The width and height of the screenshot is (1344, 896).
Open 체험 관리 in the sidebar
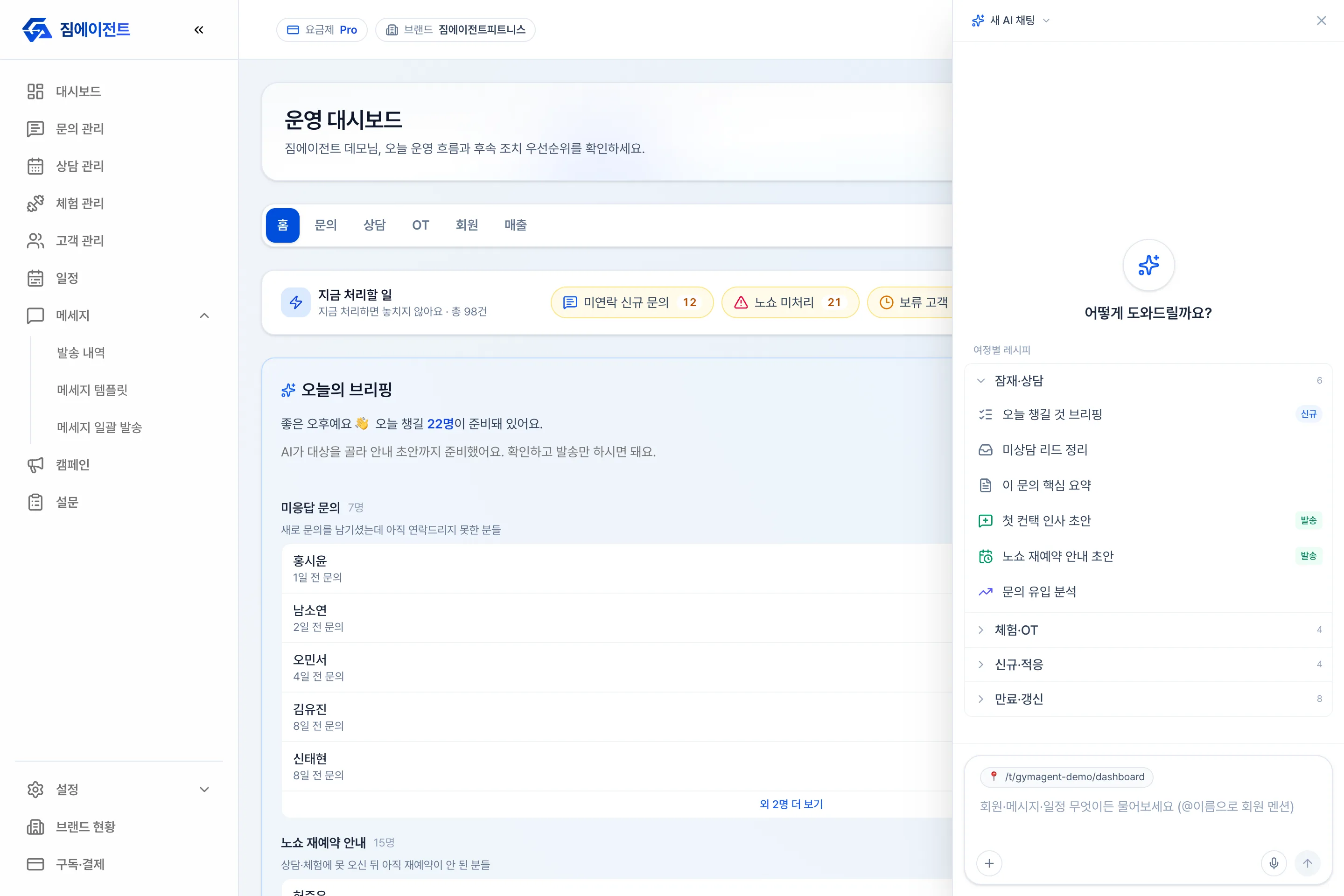click(119, 203)
